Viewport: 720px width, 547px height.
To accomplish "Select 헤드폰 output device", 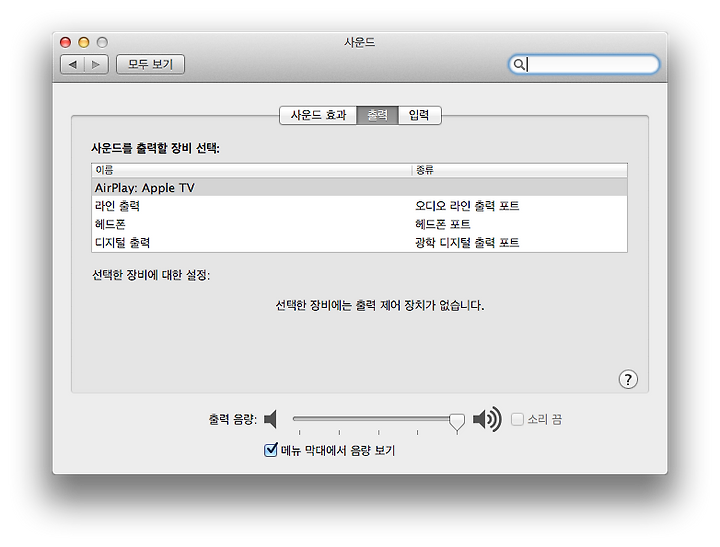I will [360, 224].
